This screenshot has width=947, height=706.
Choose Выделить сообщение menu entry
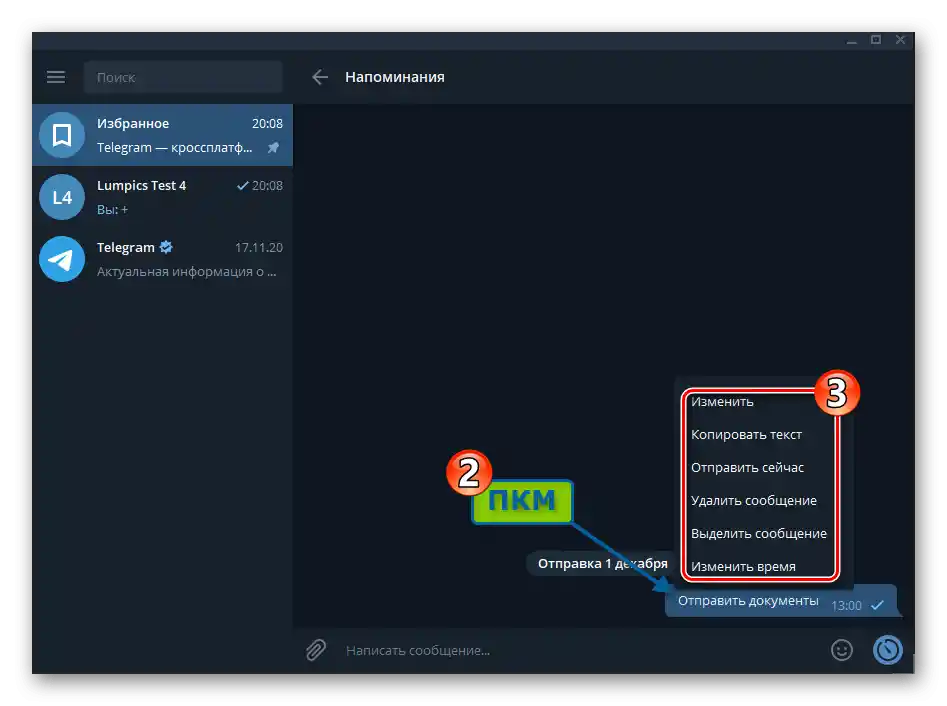click(x=760, y=534)
